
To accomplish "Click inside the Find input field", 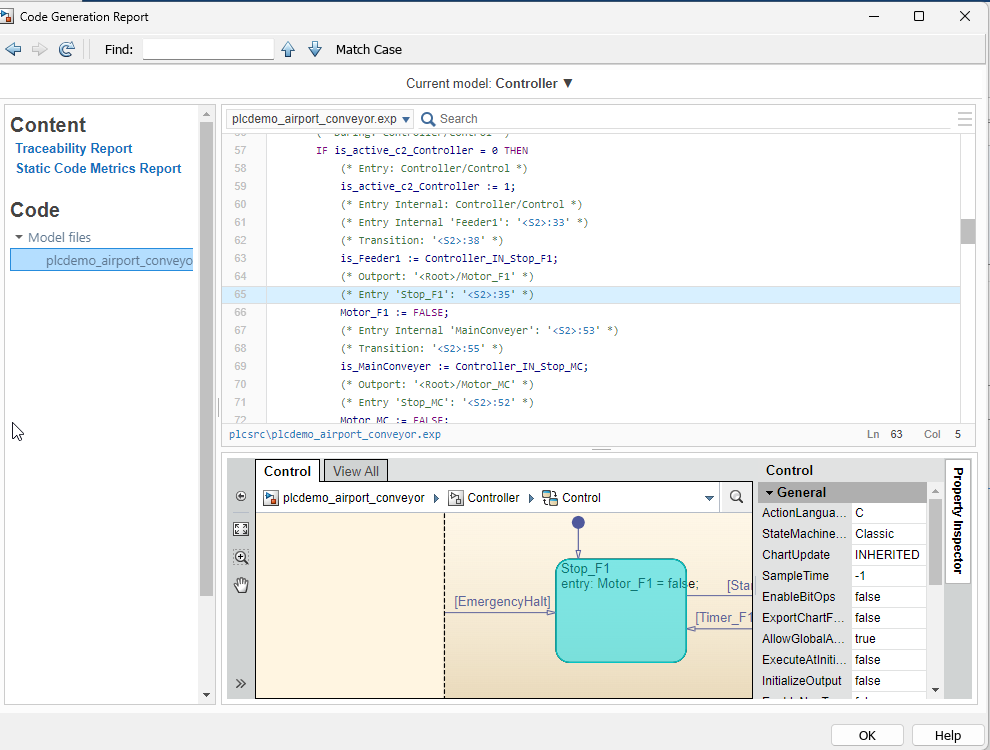I will coord(208,48).
